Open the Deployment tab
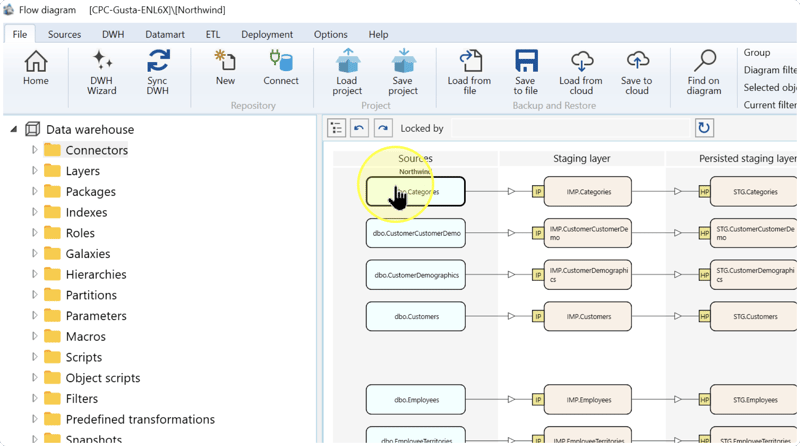800x446 pixels. point(267,34)
